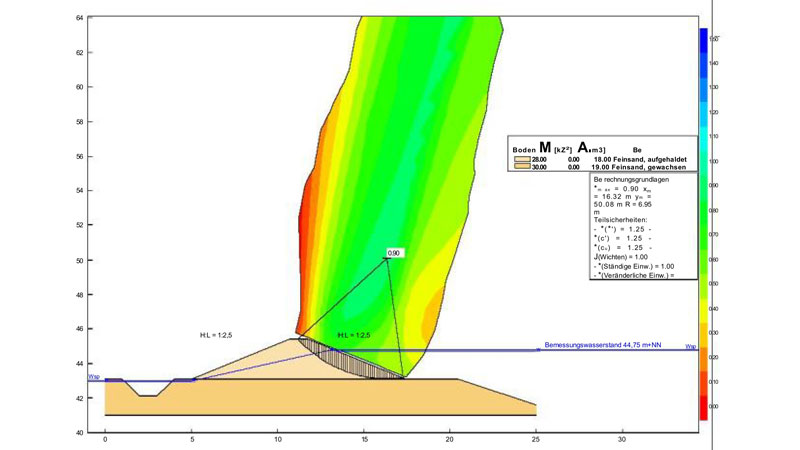This screenshot has width=800, height=450.
Task: Click the left Wsp water level marker
Action: tap(94, 377)
